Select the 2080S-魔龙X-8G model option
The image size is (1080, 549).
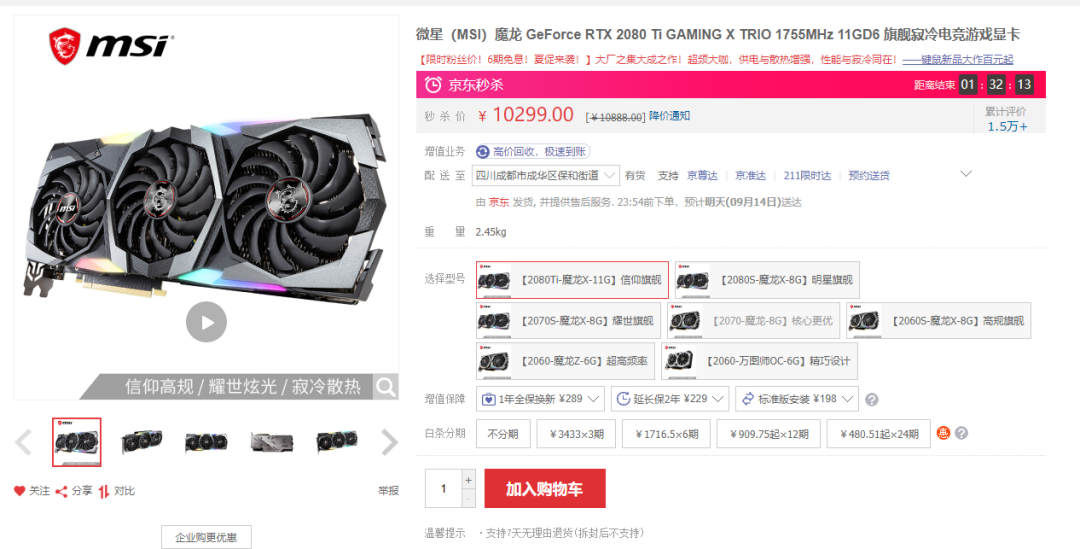767,280
